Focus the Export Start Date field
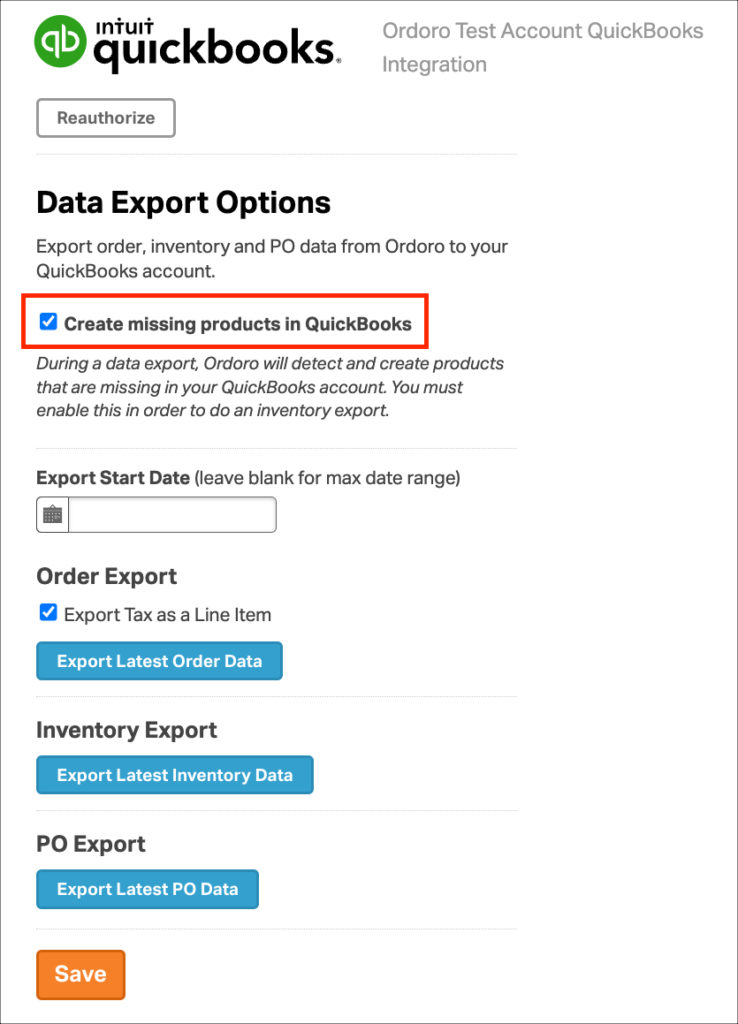 [172, 515]
